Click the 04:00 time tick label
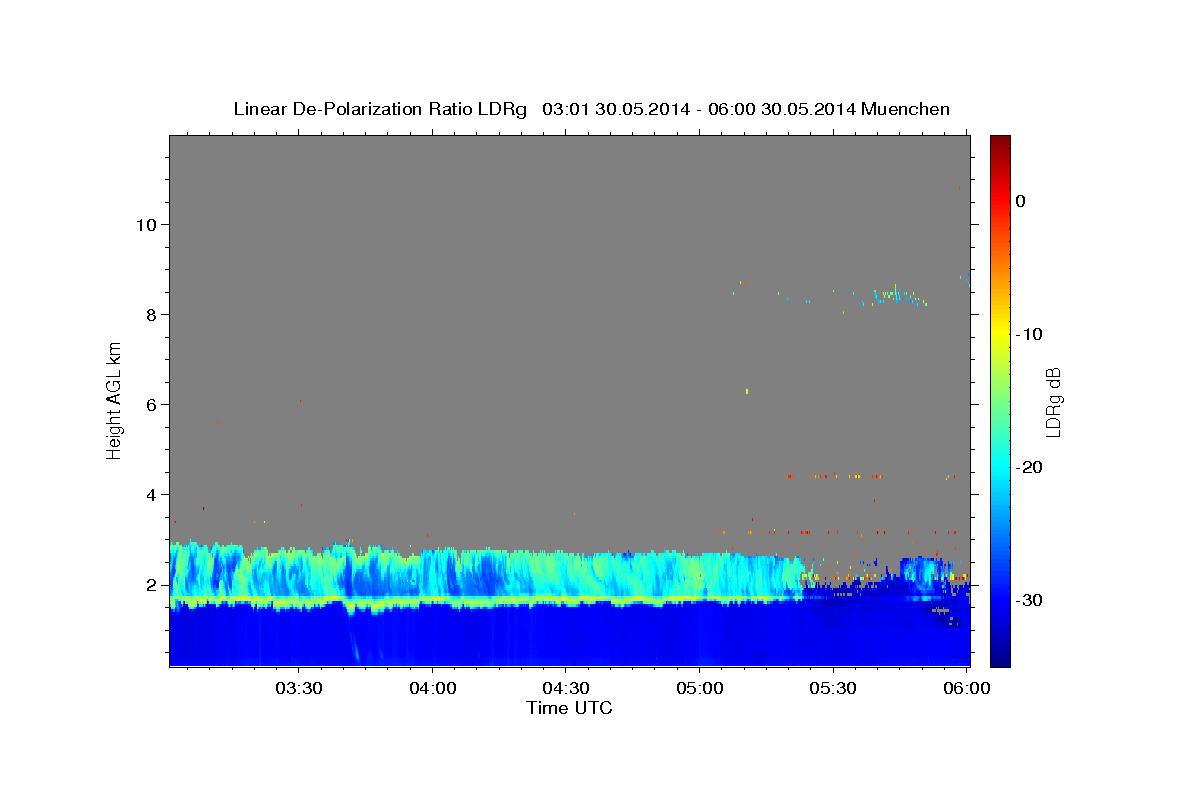This screenshot has height=800, width=1200. pyautogui.click(x=433, y=689)
